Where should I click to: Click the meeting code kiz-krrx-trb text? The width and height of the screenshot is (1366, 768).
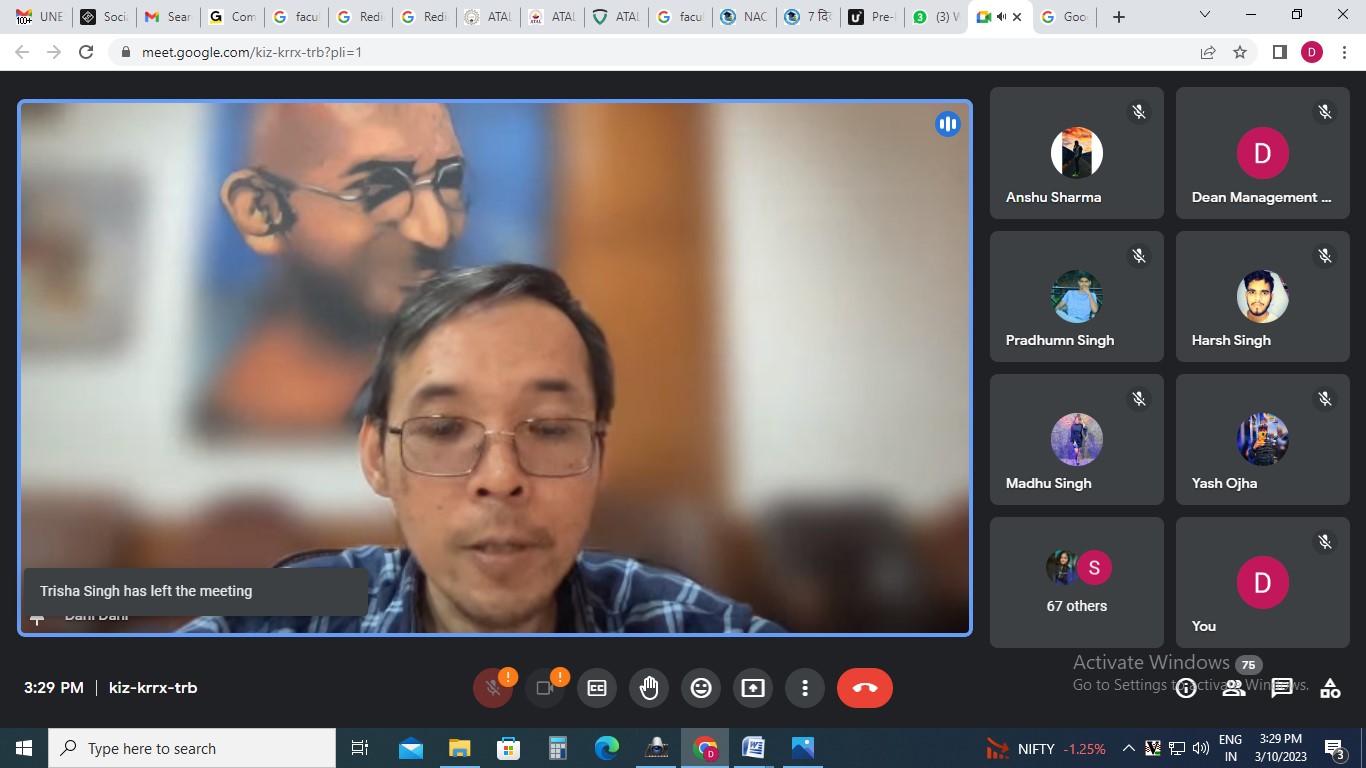(x=153, y=688)
